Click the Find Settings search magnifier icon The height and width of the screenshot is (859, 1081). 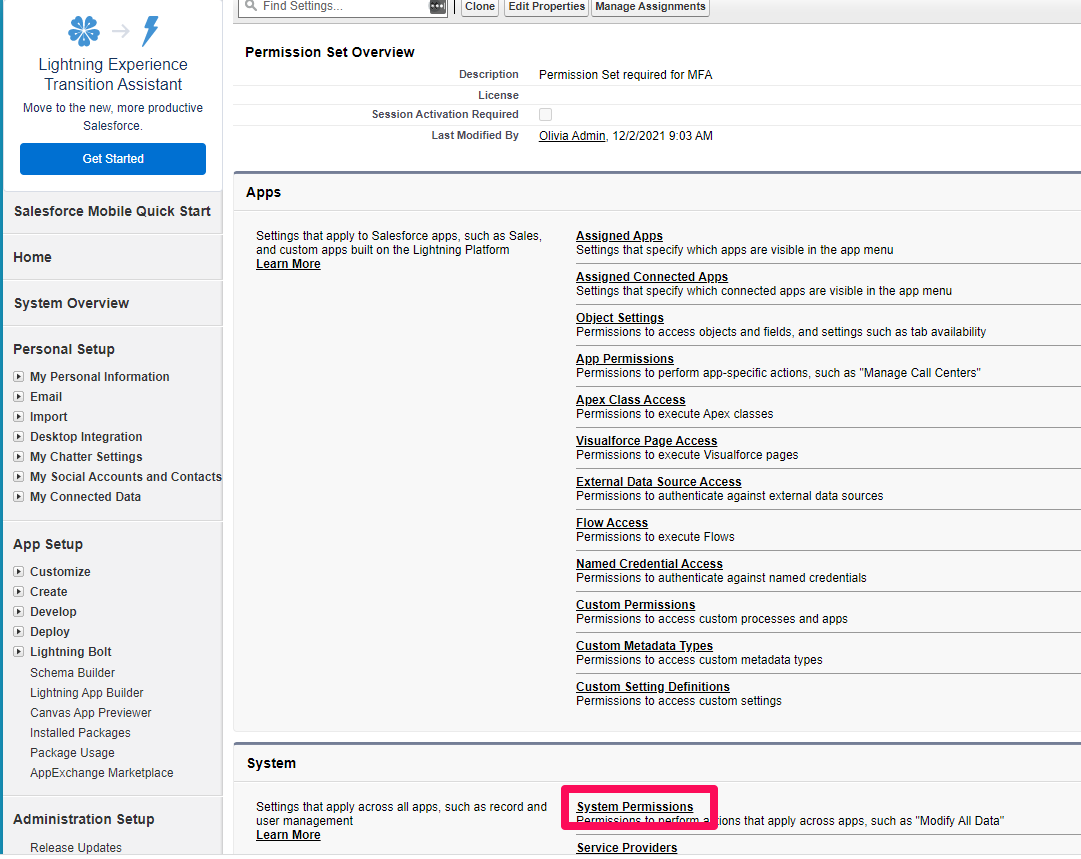[251, 6]
